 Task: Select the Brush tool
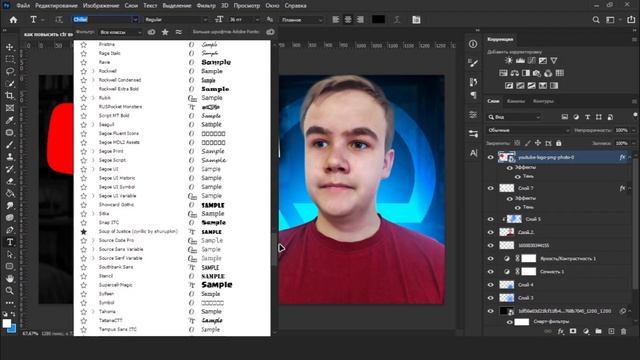9,144
